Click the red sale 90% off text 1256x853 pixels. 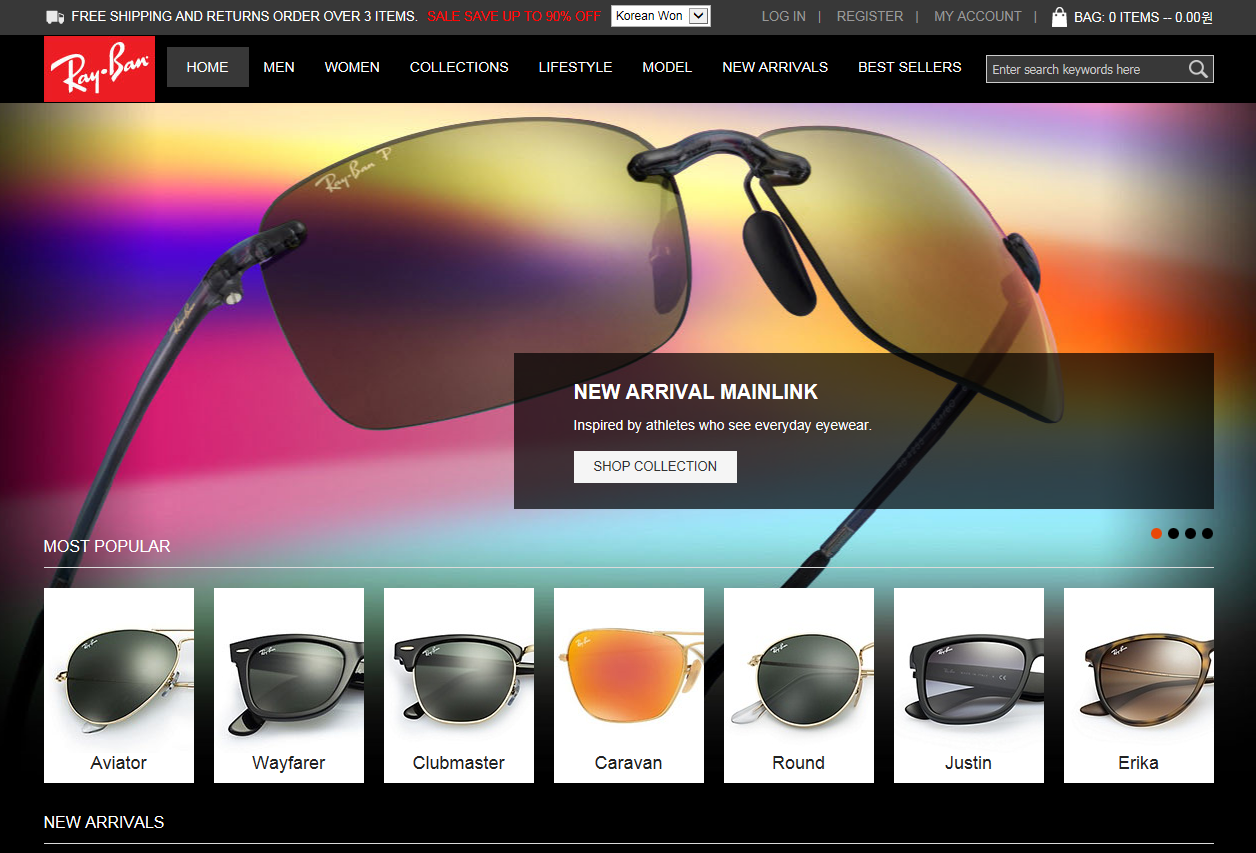click(514, 17)
